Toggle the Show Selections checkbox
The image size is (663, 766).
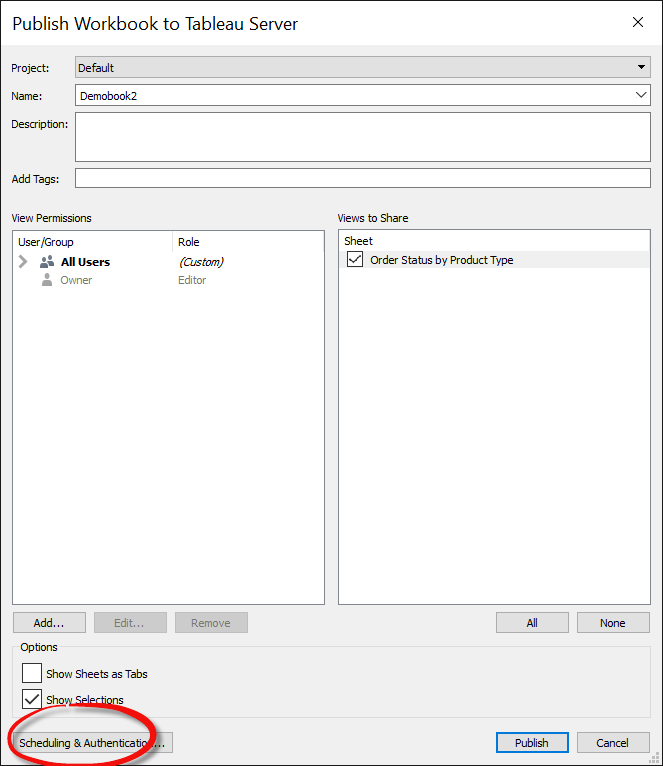tap(32, 699)
